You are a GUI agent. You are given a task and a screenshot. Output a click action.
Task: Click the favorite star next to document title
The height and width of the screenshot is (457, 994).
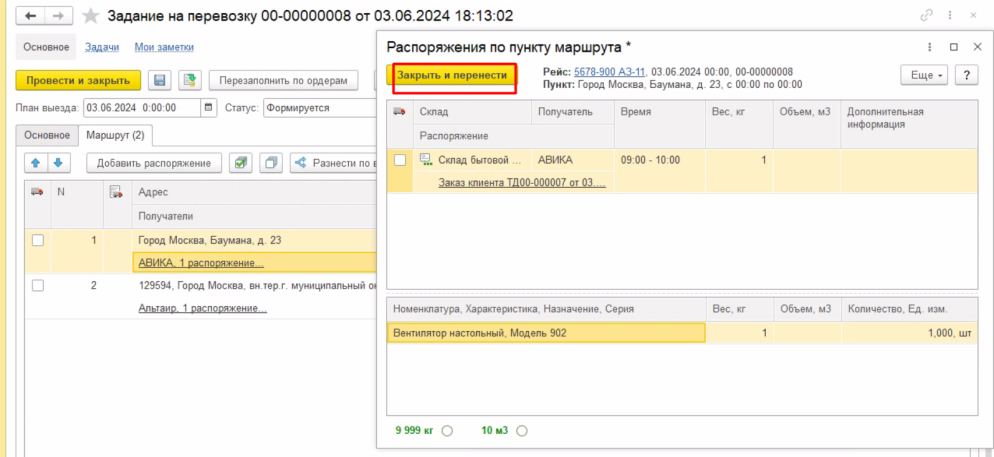[92, 17]
